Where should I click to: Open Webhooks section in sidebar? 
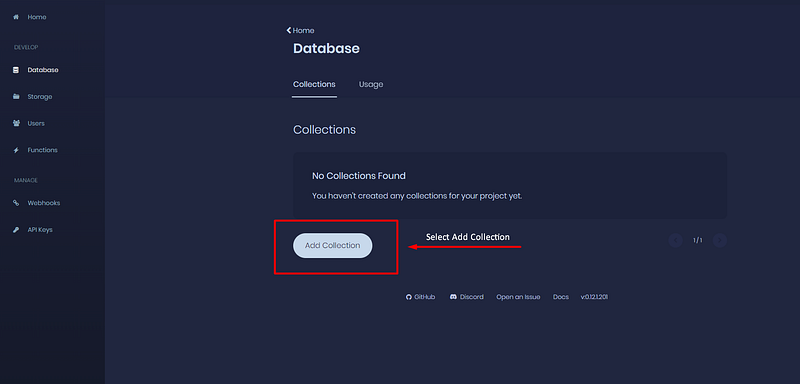pos(43,203)
